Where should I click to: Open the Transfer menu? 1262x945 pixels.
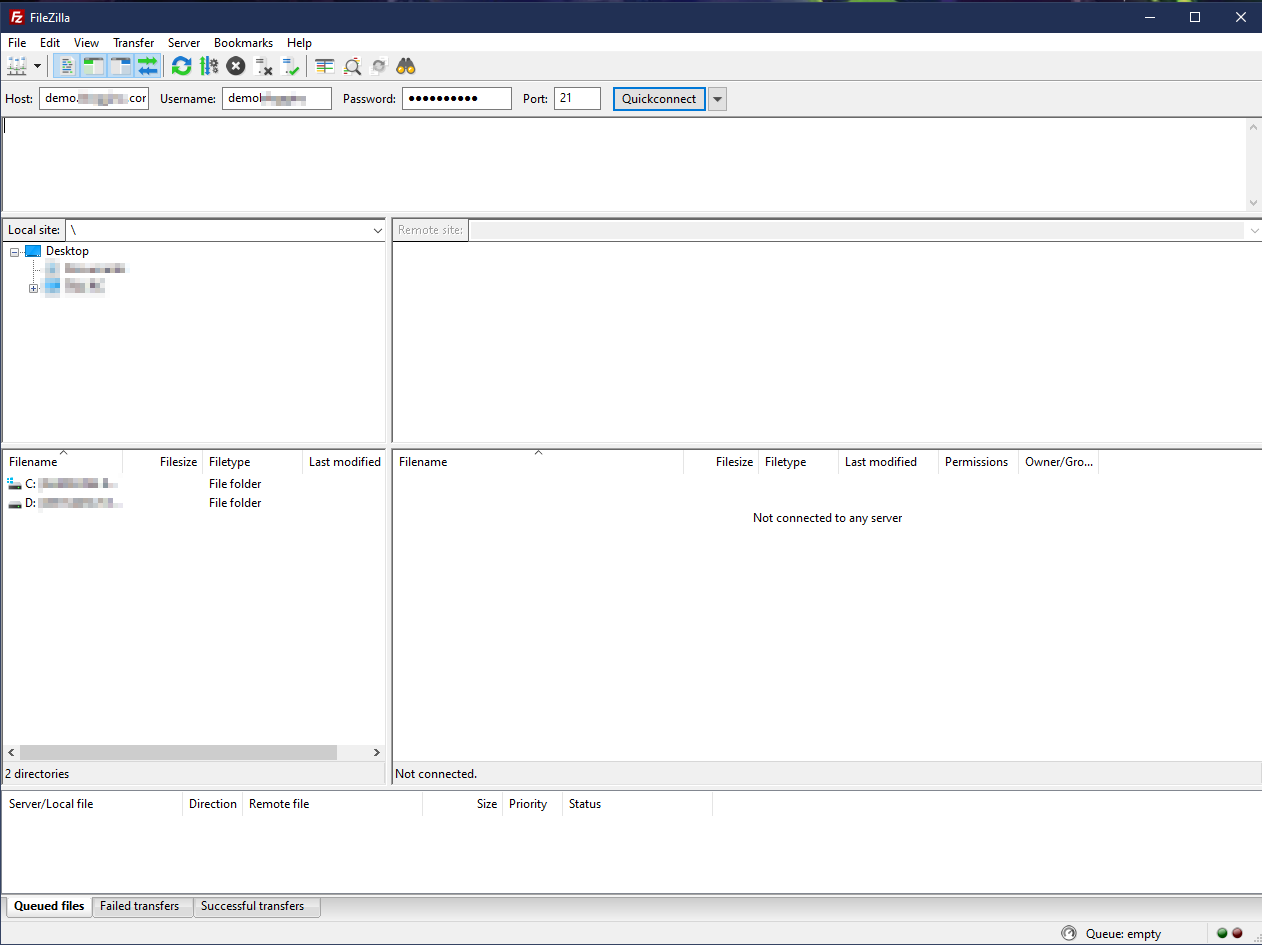134,43
